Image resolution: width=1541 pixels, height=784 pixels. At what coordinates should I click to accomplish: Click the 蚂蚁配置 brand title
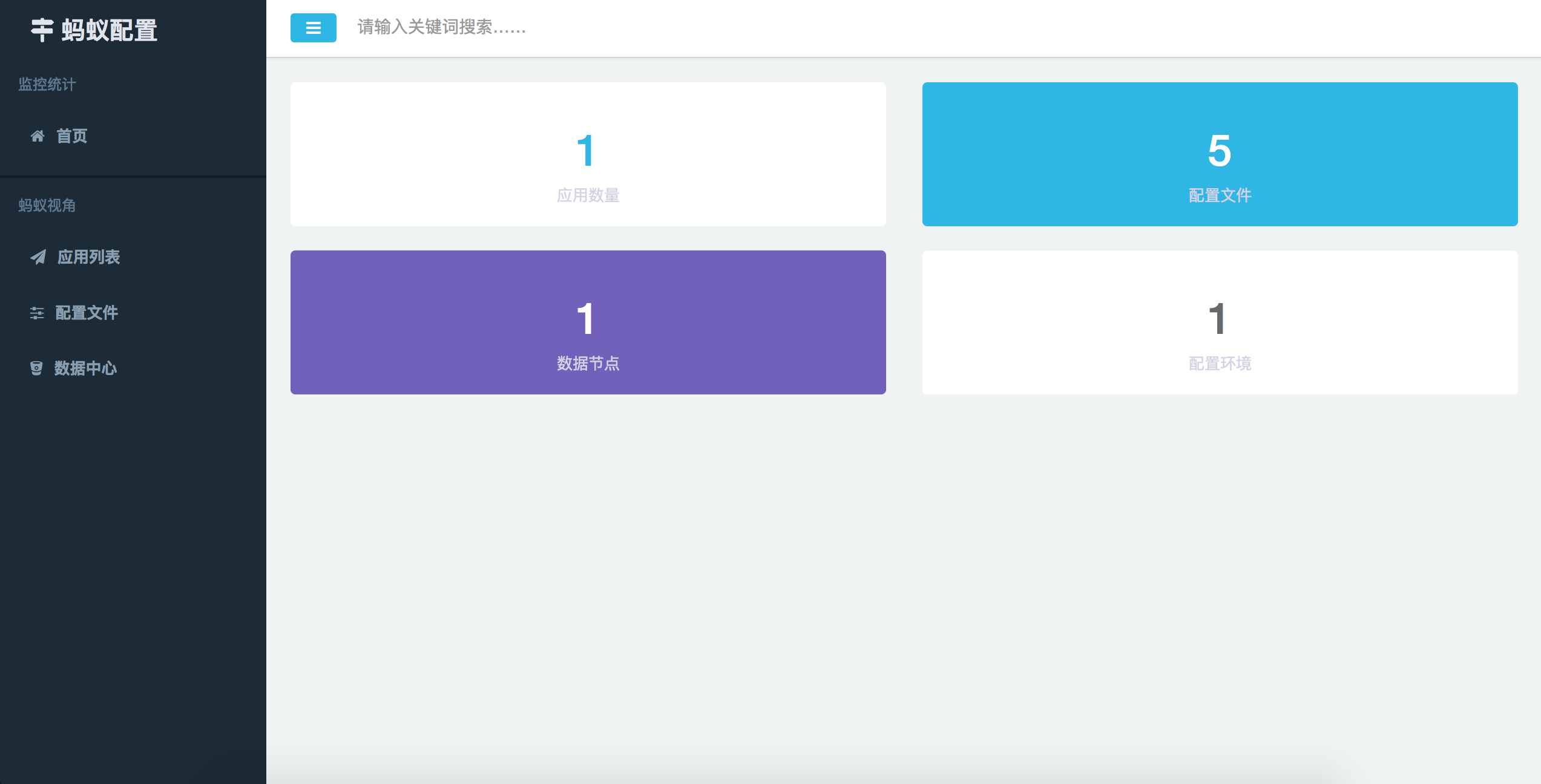110,30
